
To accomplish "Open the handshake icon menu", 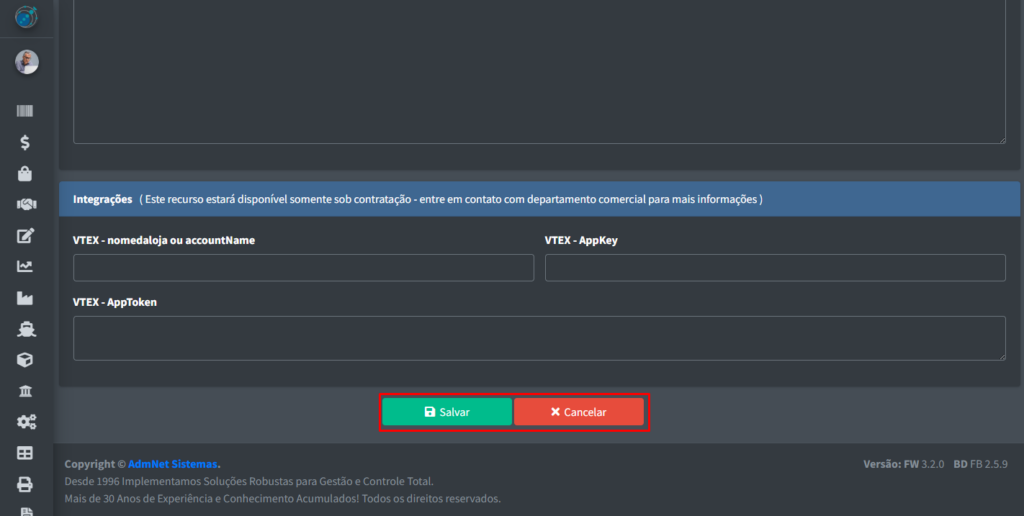I will (x=26, y=205).
